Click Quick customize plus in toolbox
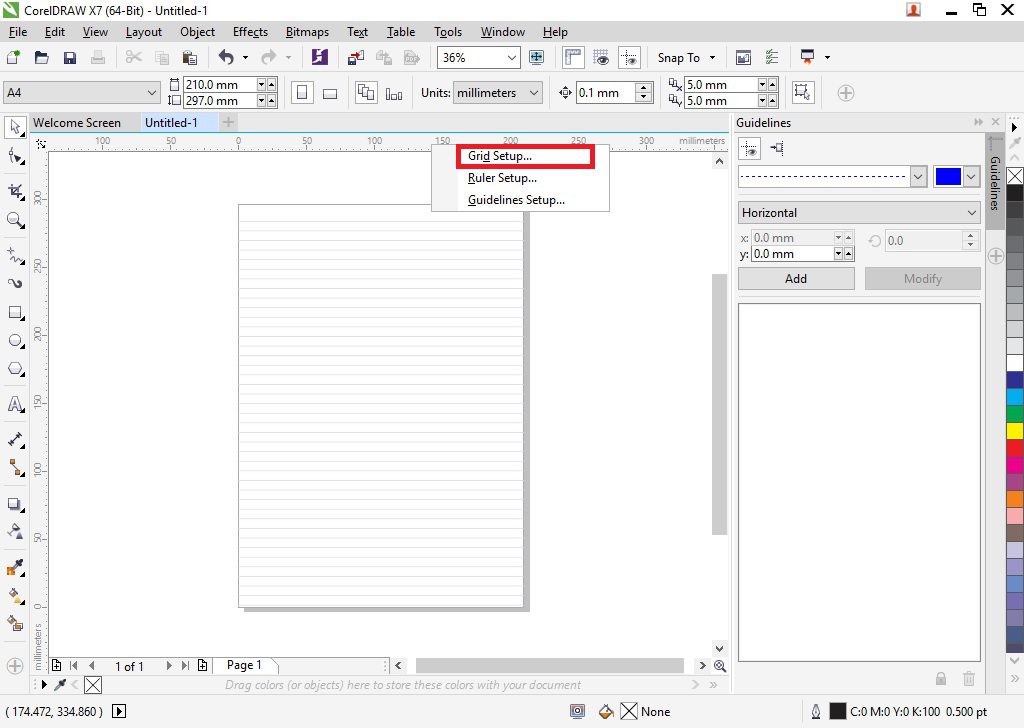Image resolution: width=1024 pixels, height=728 pixels. (15, 666)
